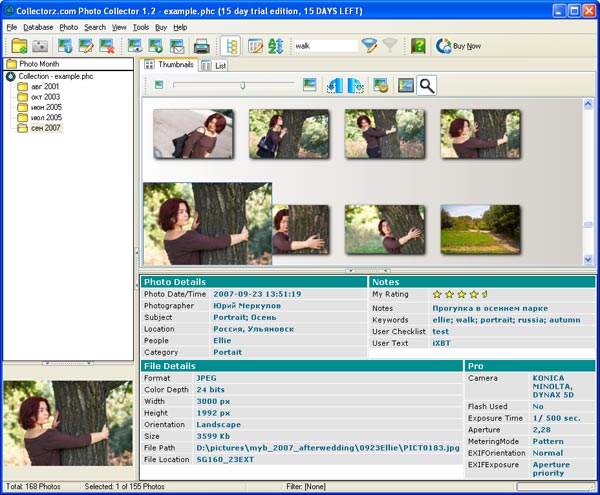Click the sort order toolbar icon
This screenshot has height=495, width=600.
(275, 46)
